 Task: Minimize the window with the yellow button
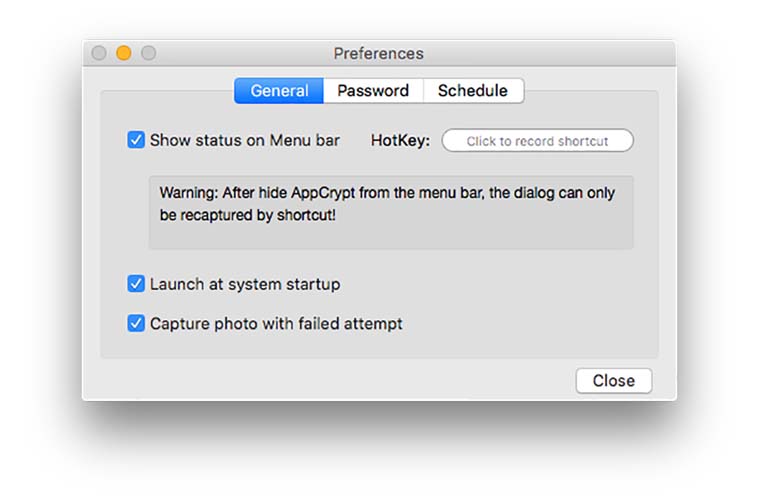[124, 54]
